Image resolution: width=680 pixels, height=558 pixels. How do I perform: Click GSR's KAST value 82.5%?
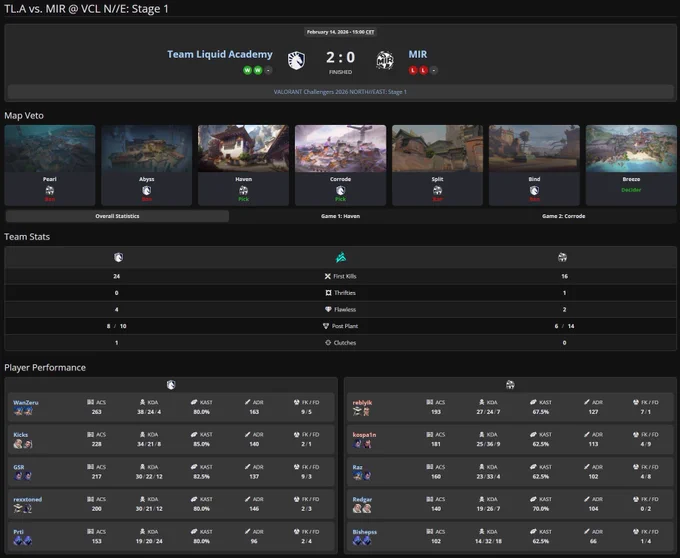point(202,476)
